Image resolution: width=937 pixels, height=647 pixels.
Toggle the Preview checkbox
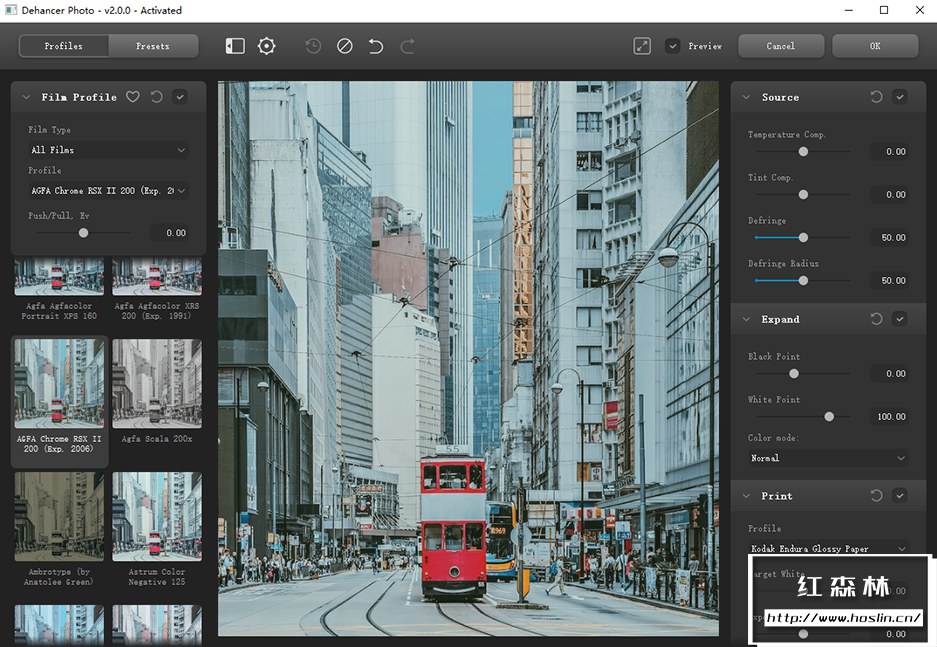point(673,46)
